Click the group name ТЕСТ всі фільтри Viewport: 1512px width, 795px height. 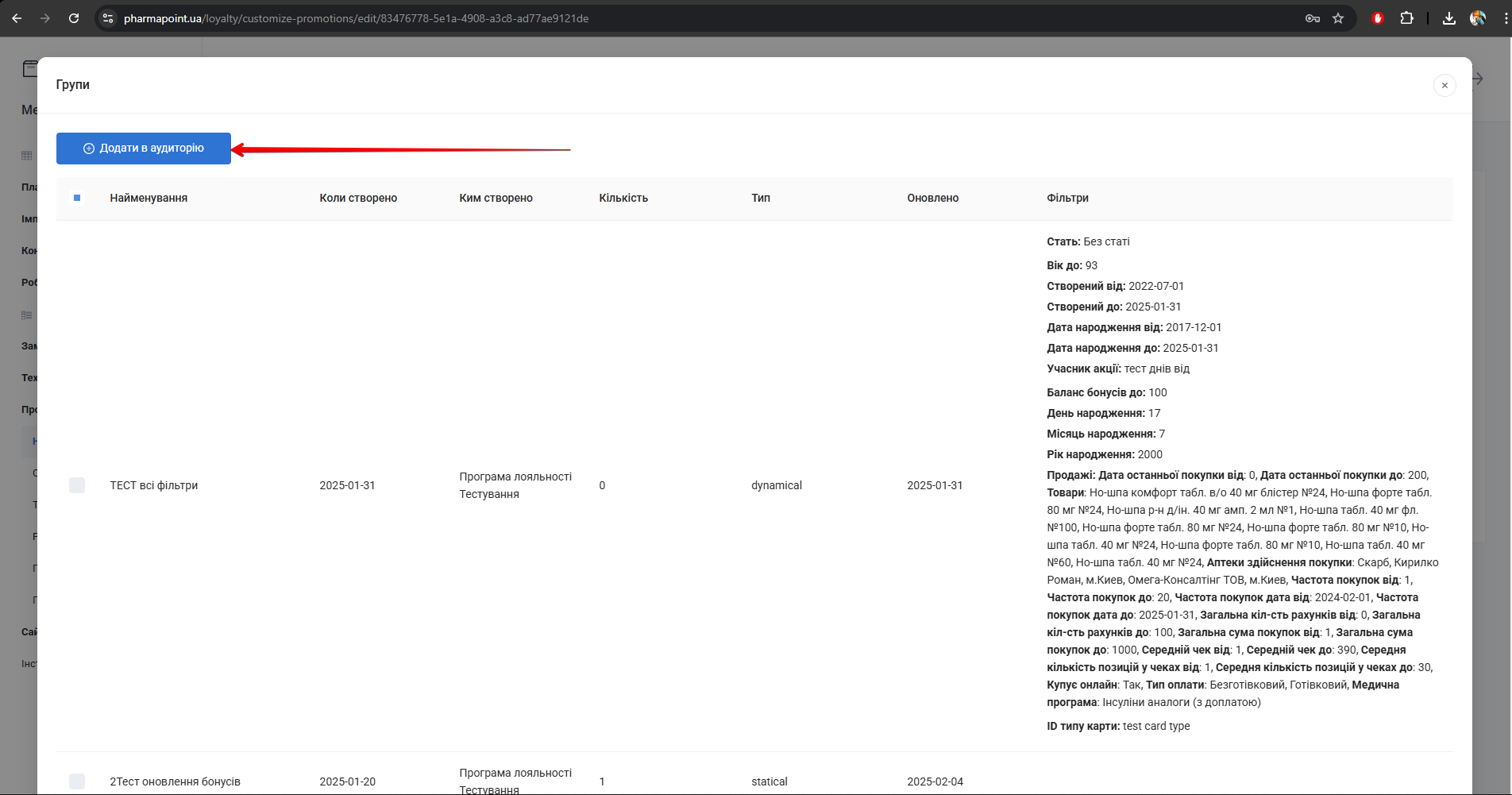[x=154, y=485]
